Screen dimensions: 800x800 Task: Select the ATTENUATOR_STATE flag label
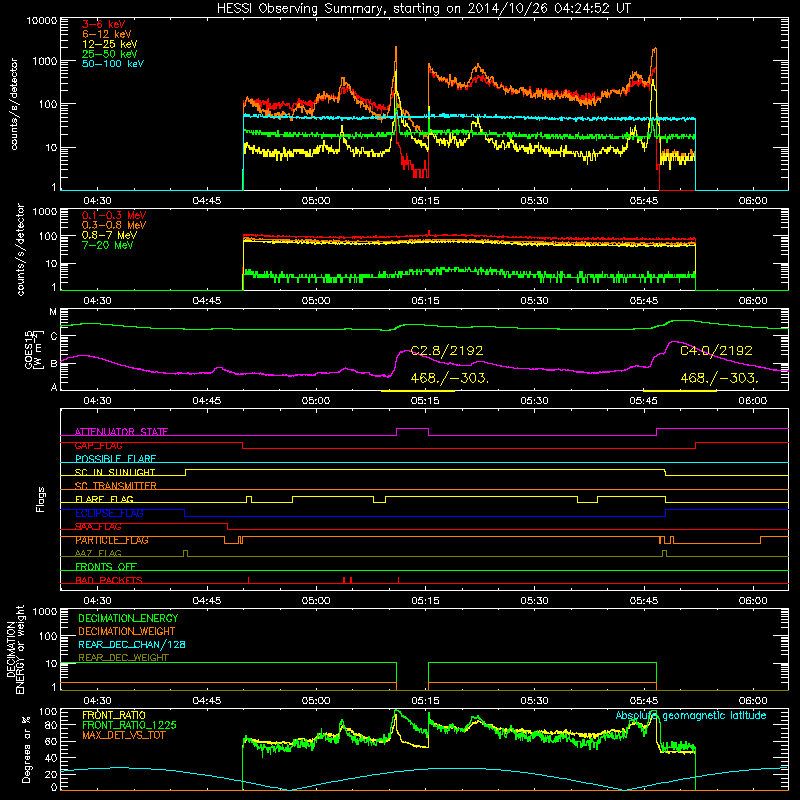pyautogui.click(x=121, y=432)
